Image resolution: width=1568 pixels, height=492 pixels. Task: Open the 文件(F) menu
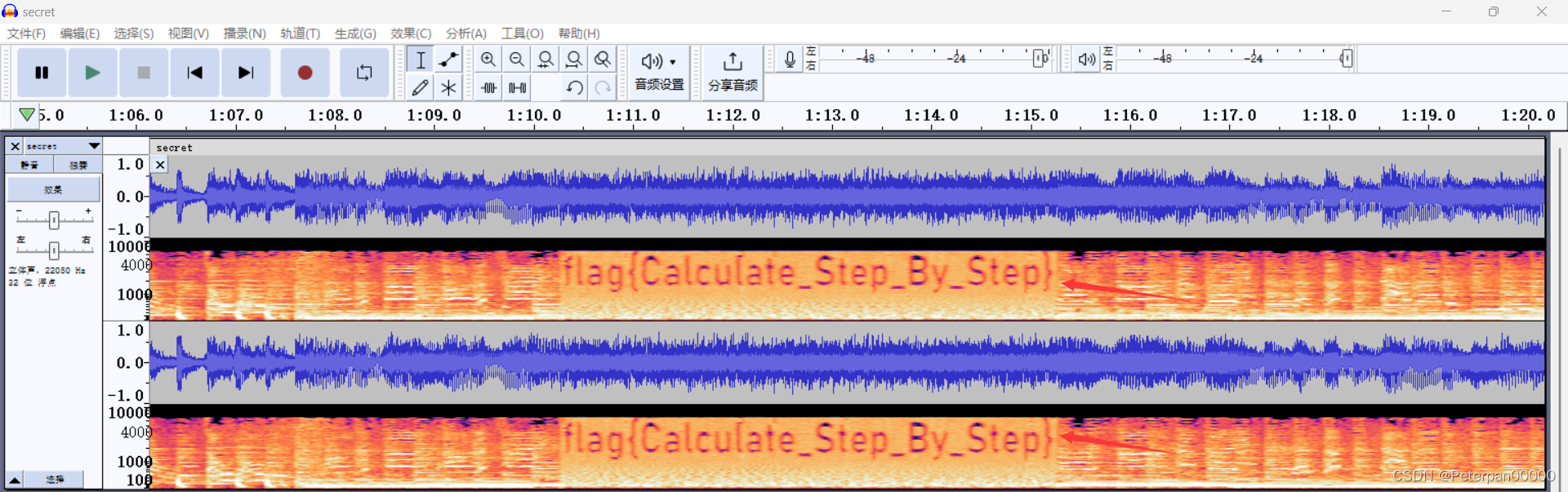point(26,33)
